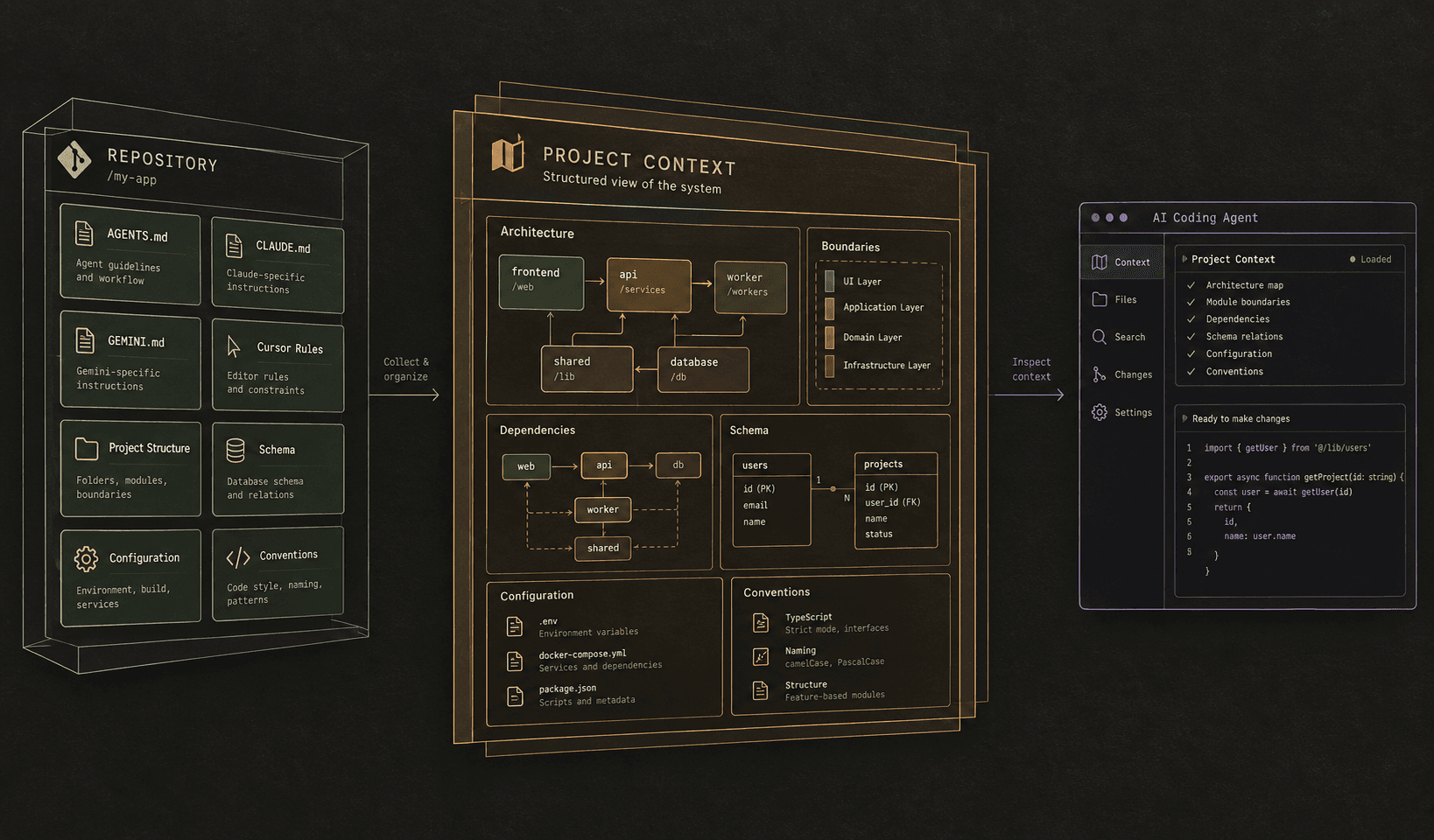This screenshot has width=1434, height=840.
Task: Collapse the Ready to make changes section
Action: [x=1184, y=418]
